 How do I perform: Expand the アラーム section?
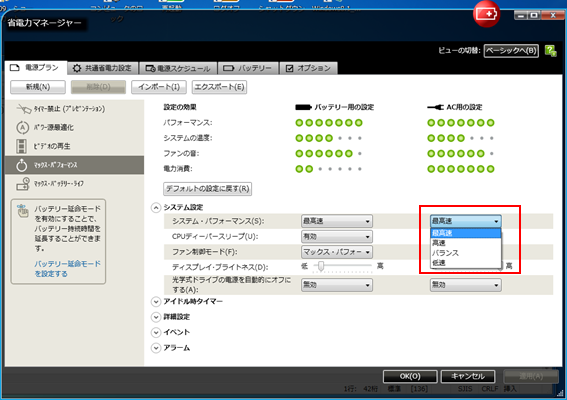156,348
